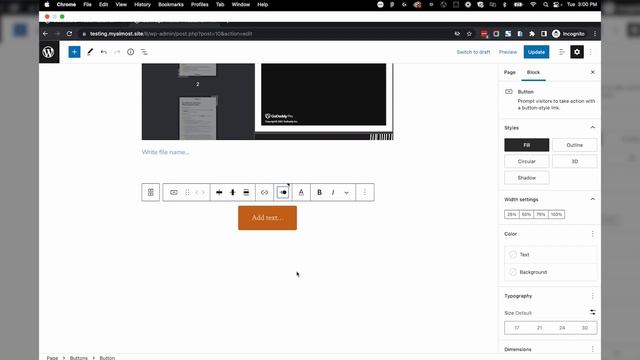Grab the block drag handle

(x=187, y=192)
